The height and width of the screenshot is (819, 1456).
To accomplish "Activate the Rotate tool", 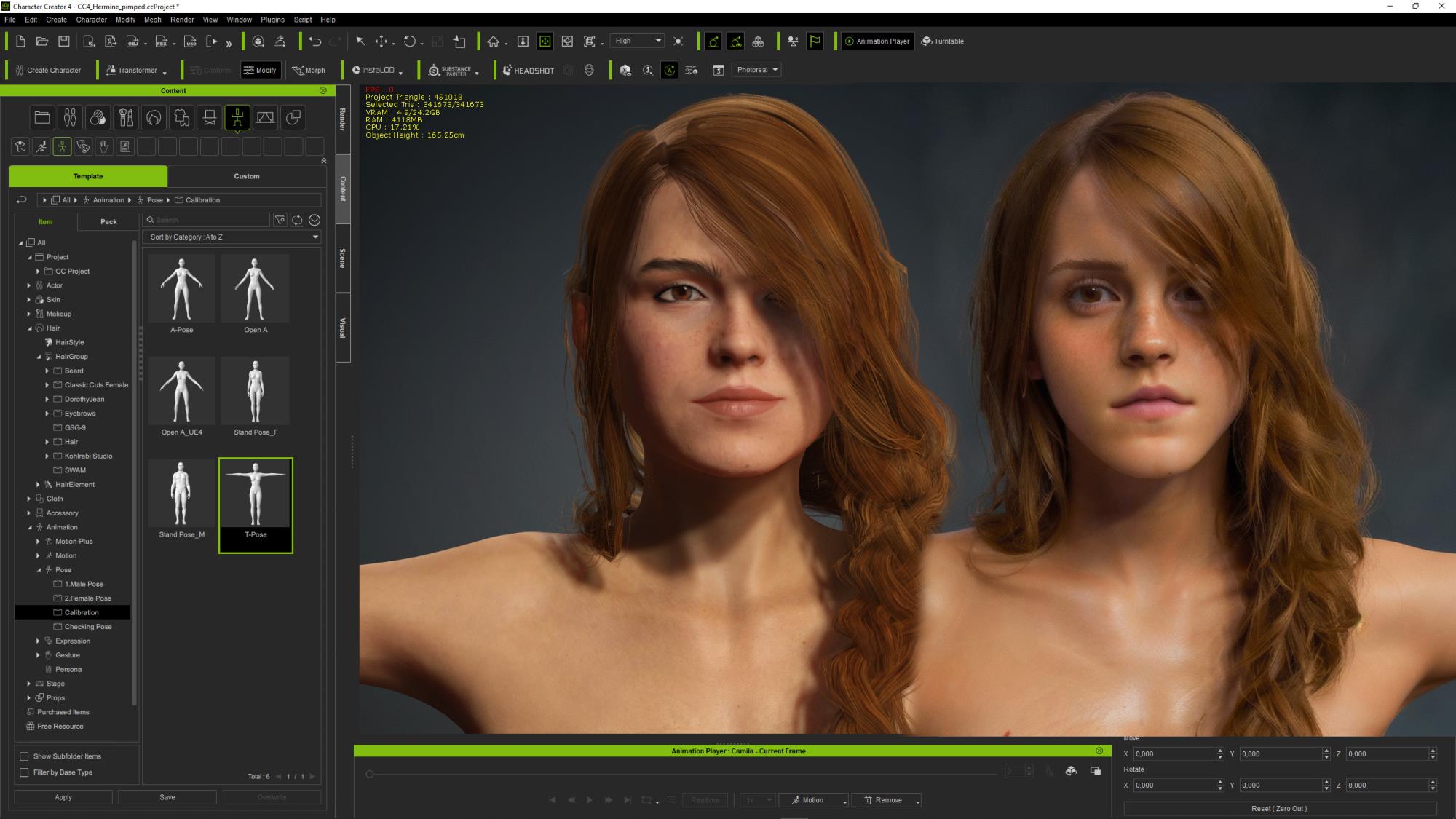I will click(x=410, y=41).
